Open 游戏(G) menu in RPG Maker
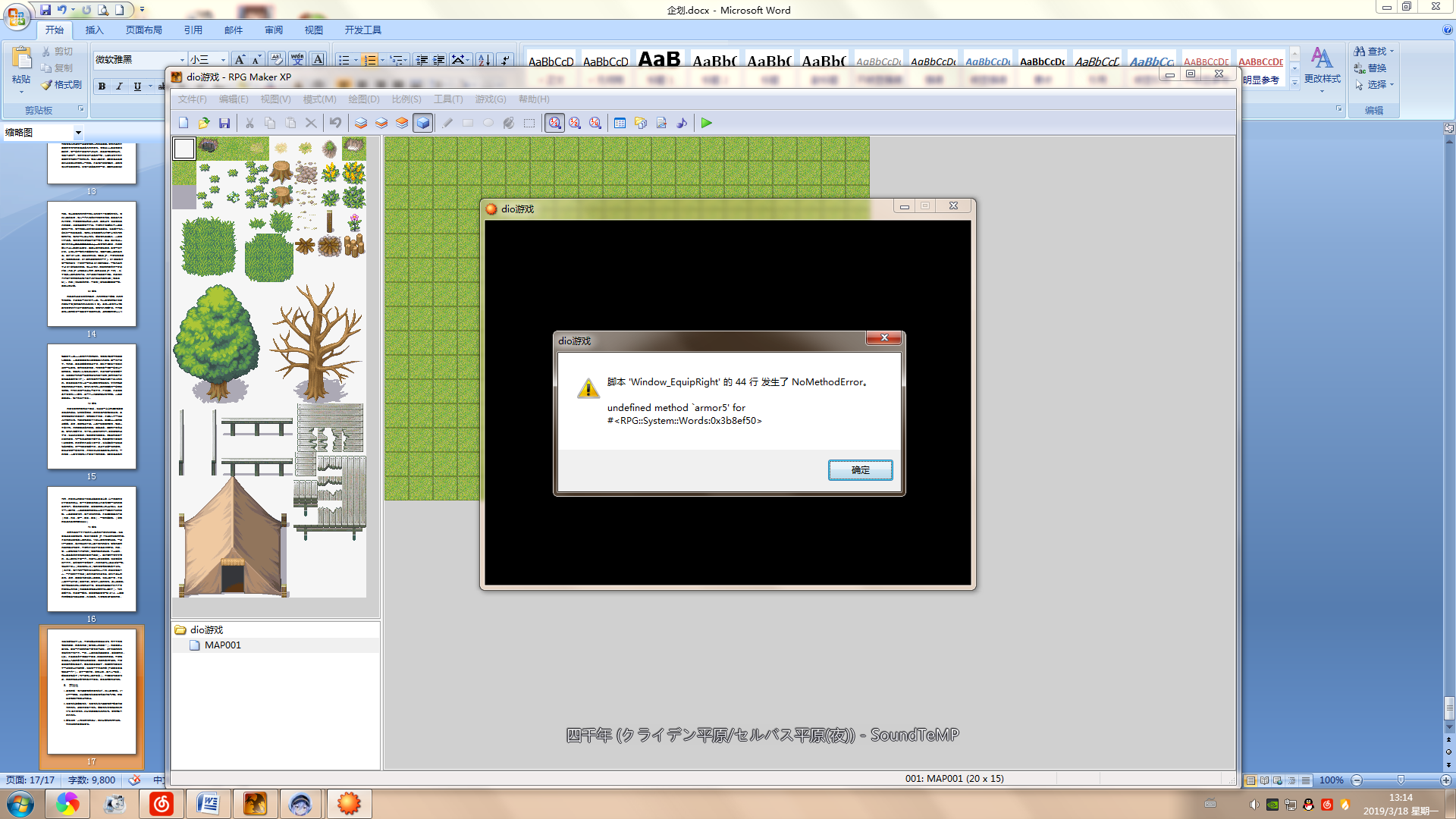 491,99
